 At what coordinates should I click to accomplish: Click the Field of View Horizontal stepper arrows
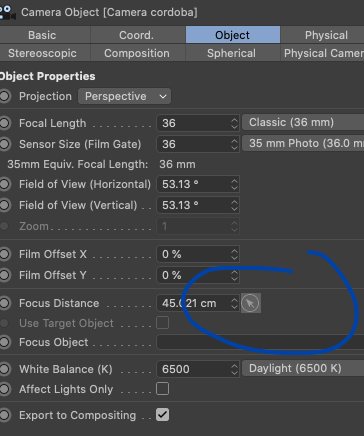point(234,184)
